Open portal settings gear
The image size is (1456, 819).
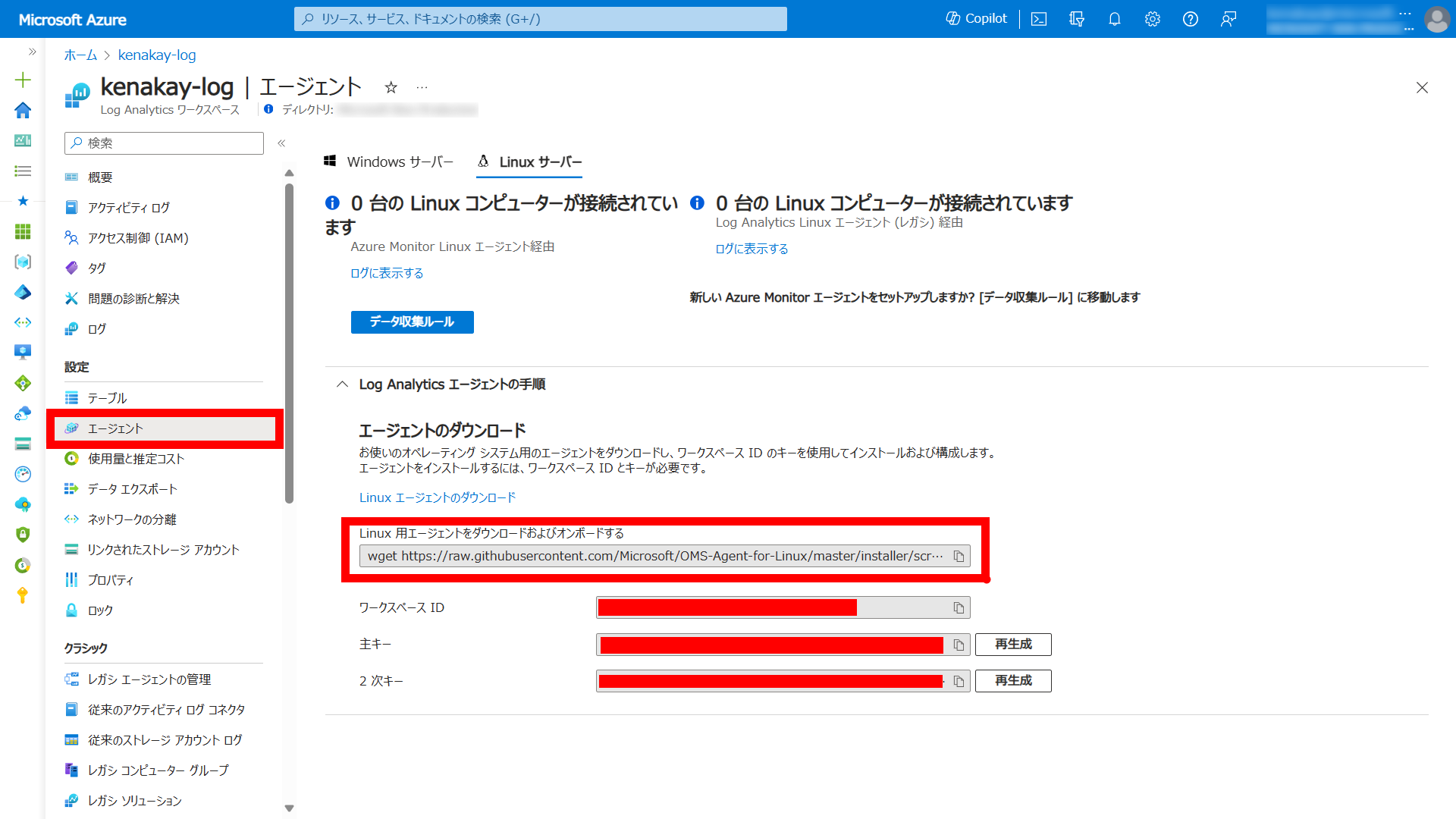click(x=1153, y=19)
